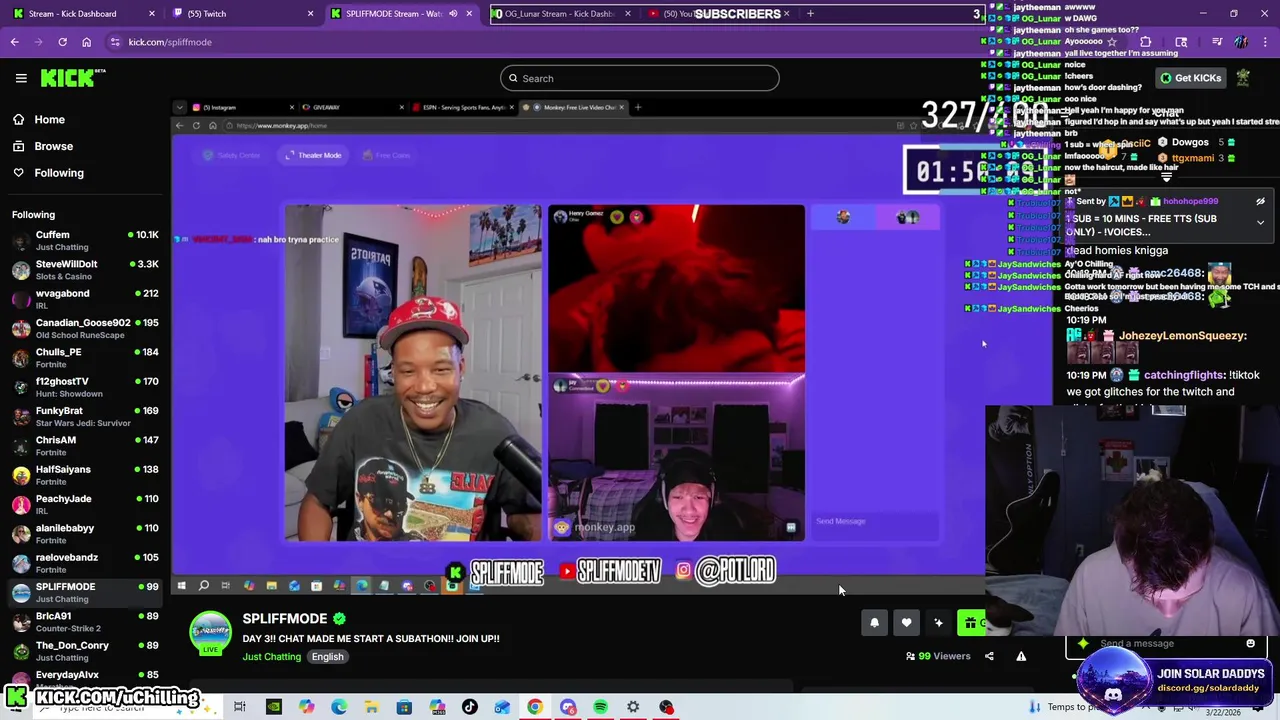Close the (55) Twitch tab
1280x720 pixels.
pyautogui.click(x=310, y=14)
